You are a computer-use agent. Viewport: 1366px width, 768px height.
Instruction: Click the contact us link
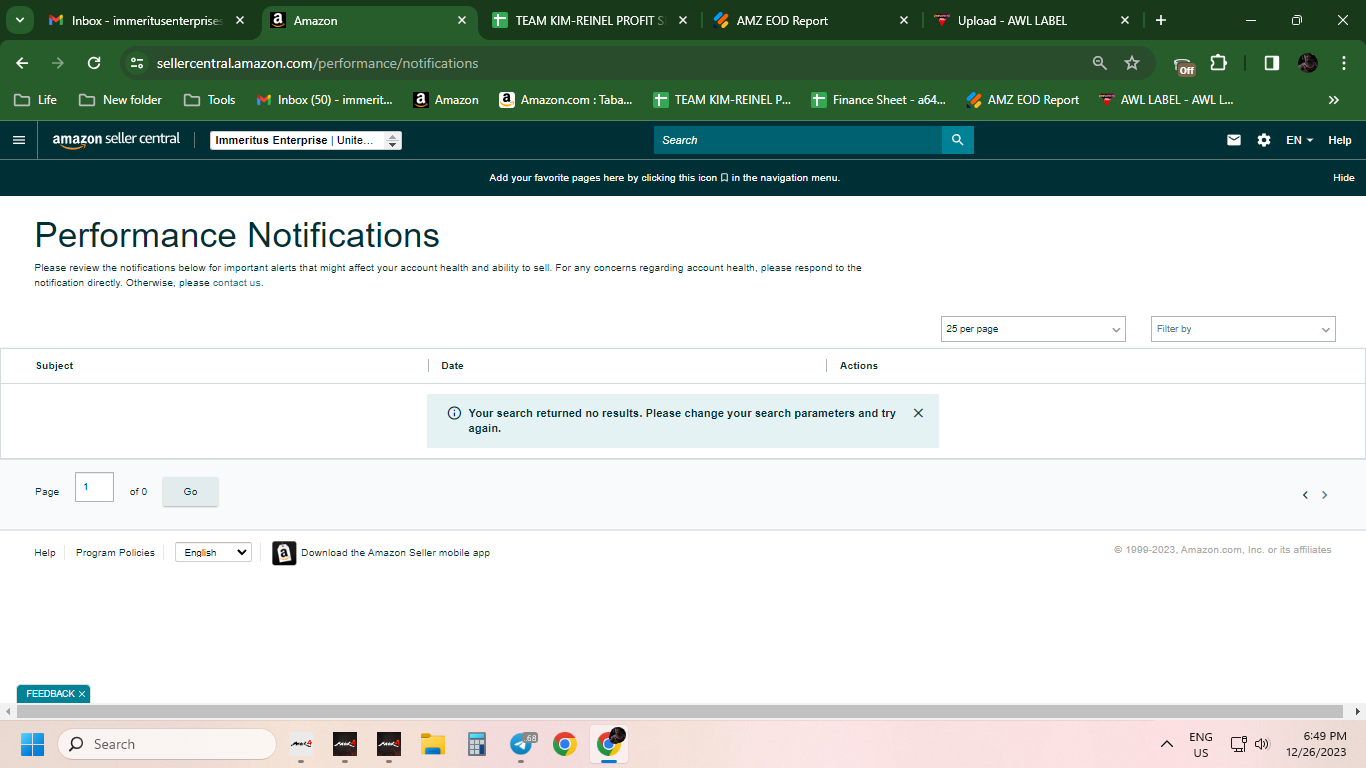click(237, 283)
